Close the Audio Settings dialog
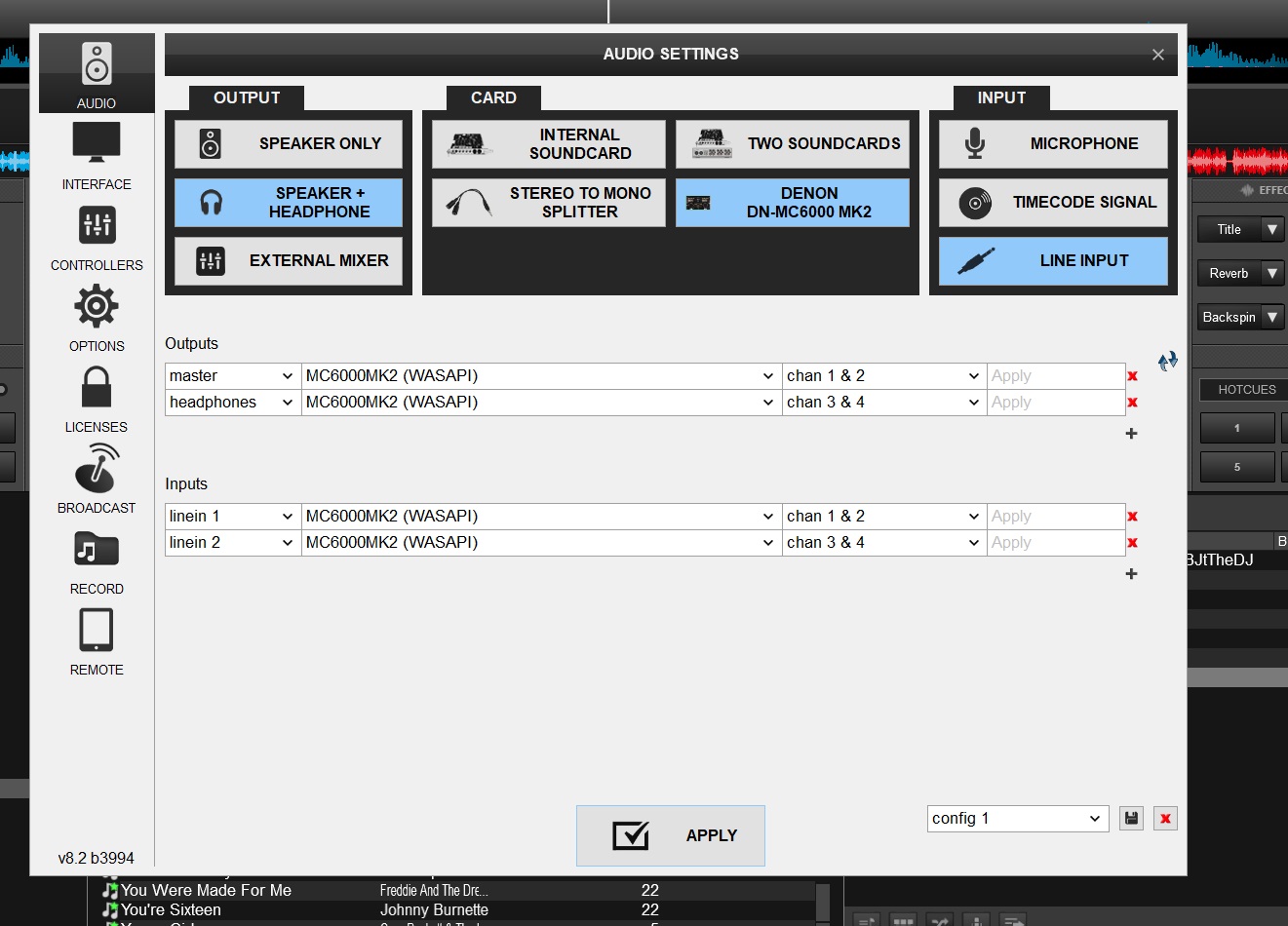The image size is (1288, 926). coord(1158,55)
